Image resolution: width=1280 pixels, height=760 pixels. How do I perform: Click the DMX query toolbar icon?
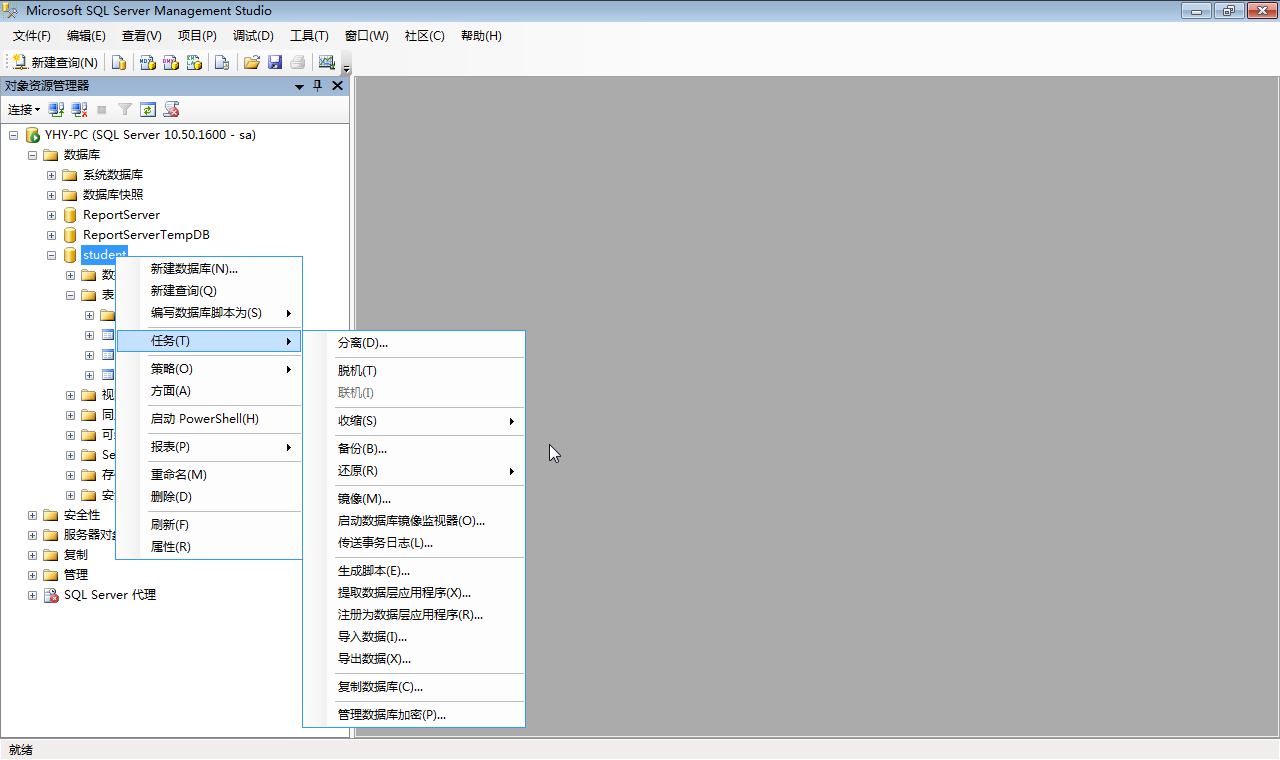point(171,62)
